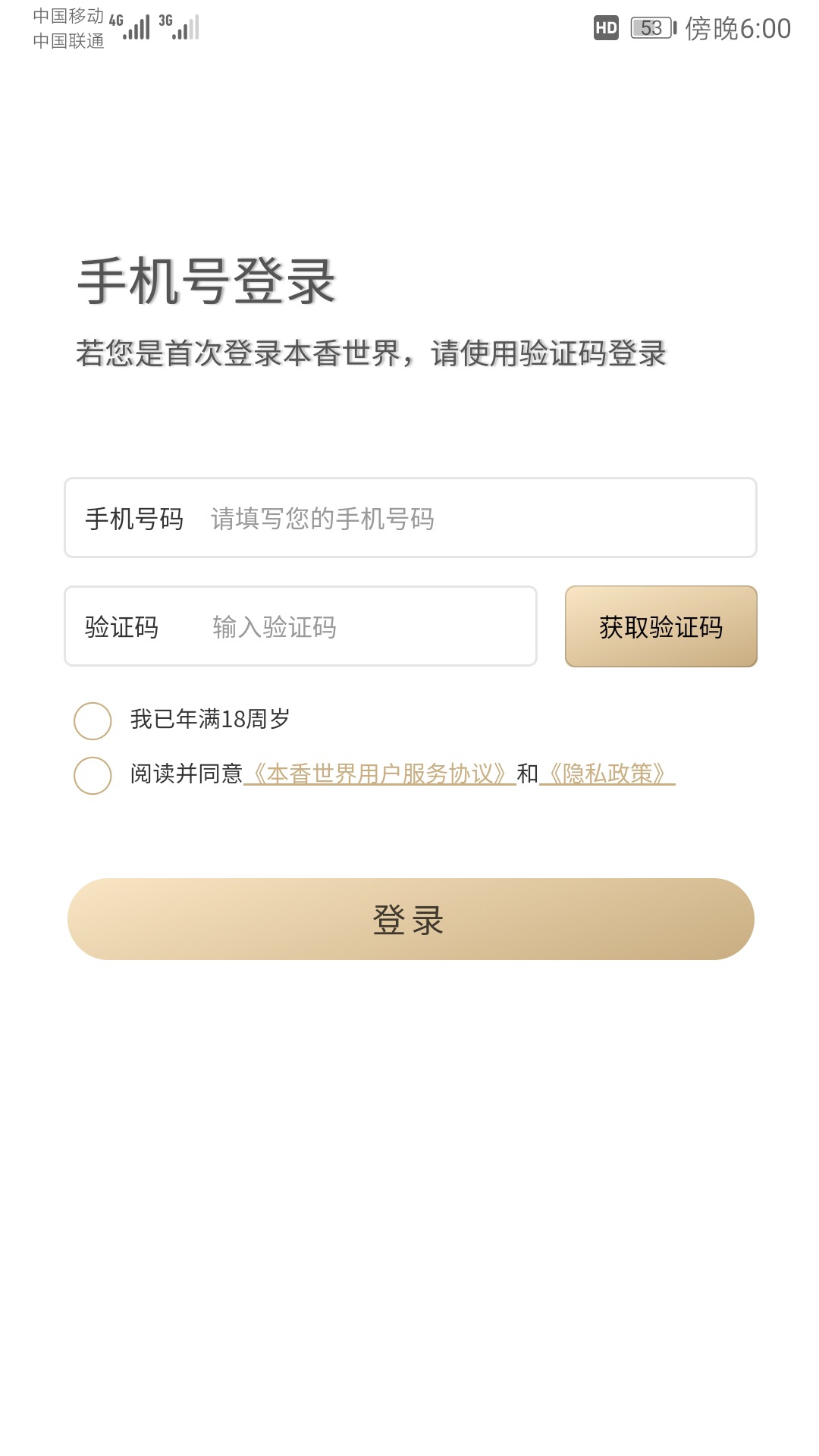Tap the HD icon in status bar
Image resolution: width=819 pixels, height=1456 pixels.
[x=606, y=28]
